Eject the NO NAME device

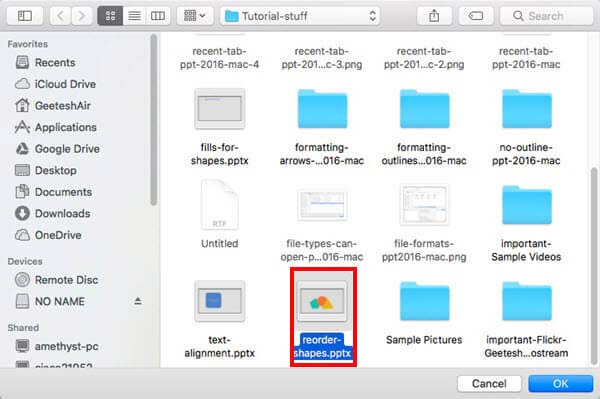coord(138,301)
